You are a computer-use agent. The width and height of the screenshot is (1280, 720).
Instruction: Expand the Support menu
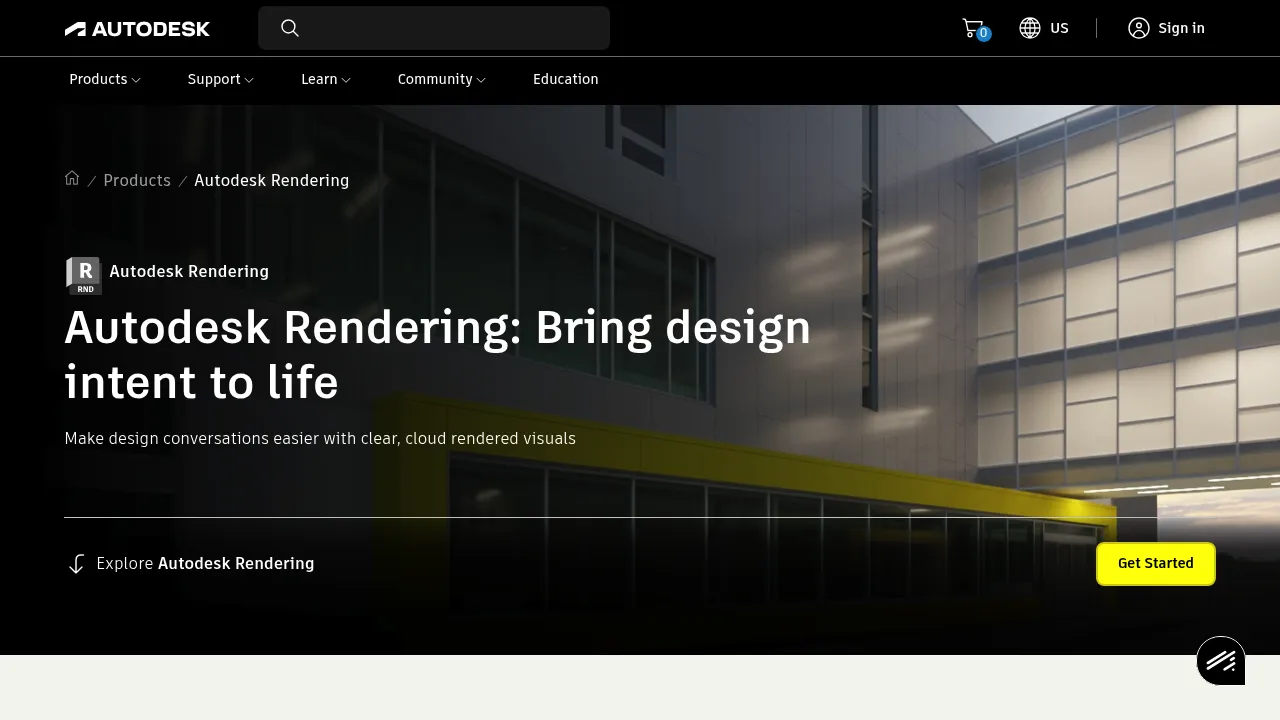(221, 79)
